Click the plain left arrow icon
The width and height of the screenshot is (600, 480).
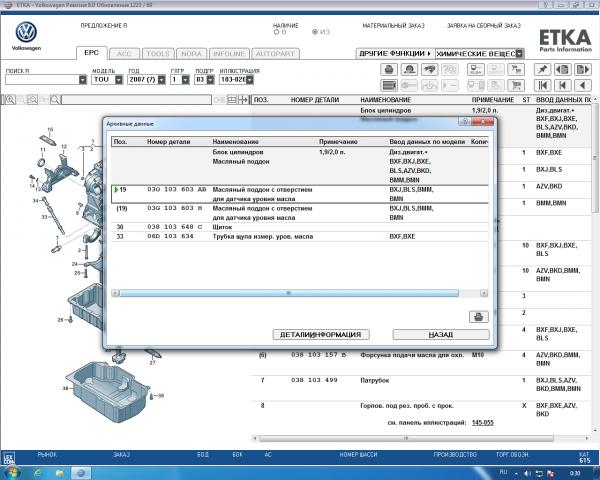tap(583, 85)
